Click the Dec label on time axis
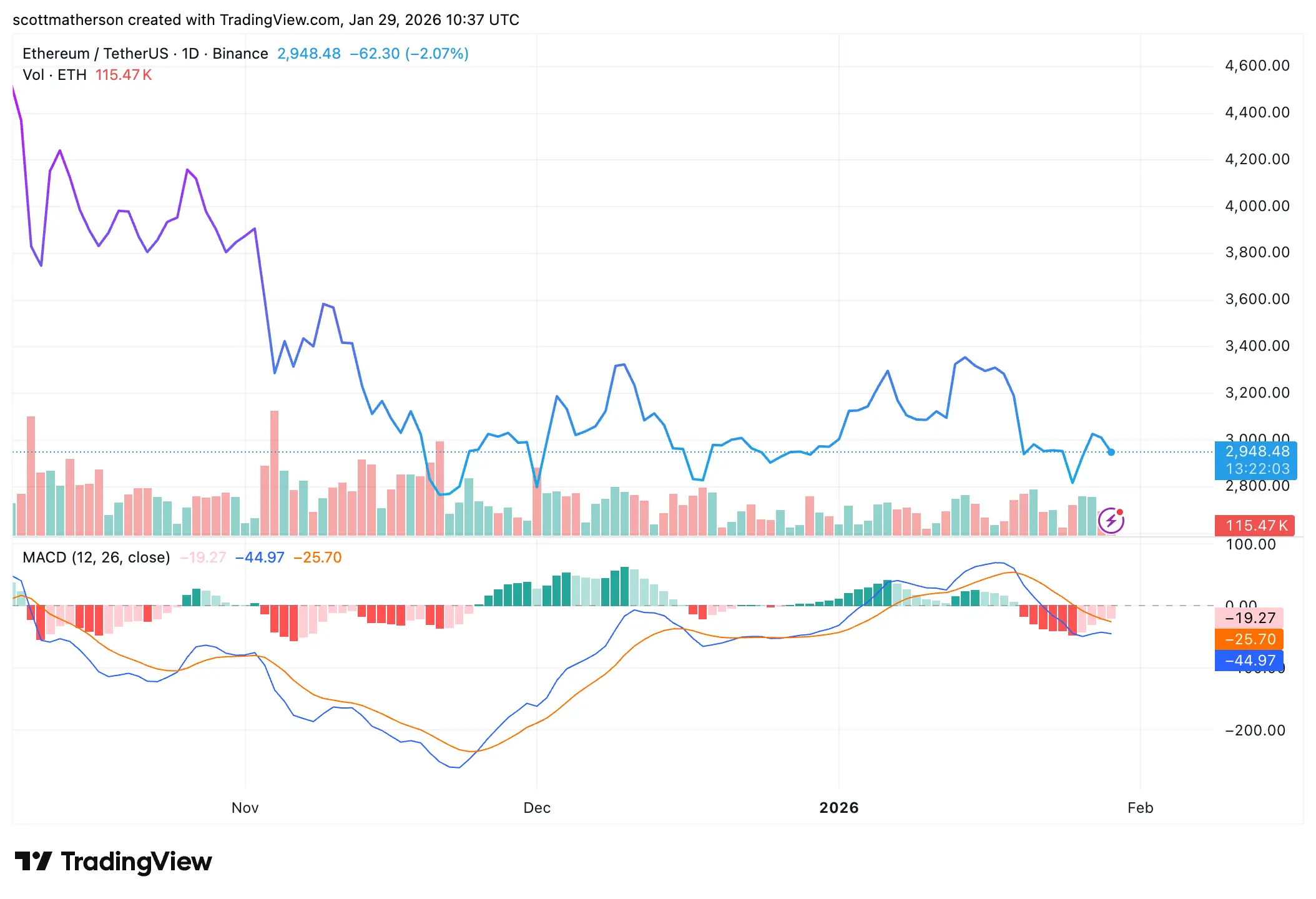 click(537, 808)
